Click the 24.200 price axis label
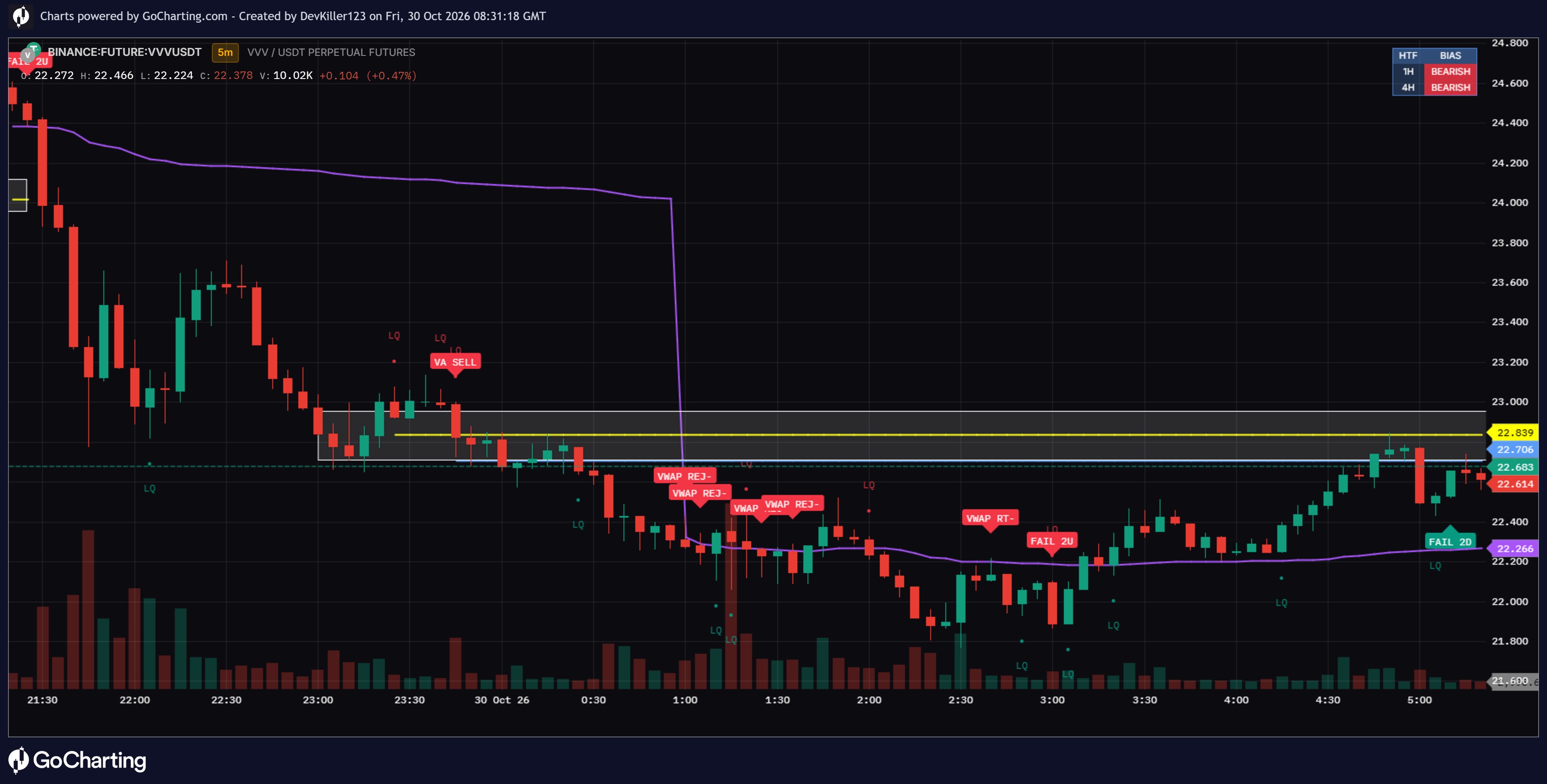Screen dimensions: 1547x784 click(1510, 163)
